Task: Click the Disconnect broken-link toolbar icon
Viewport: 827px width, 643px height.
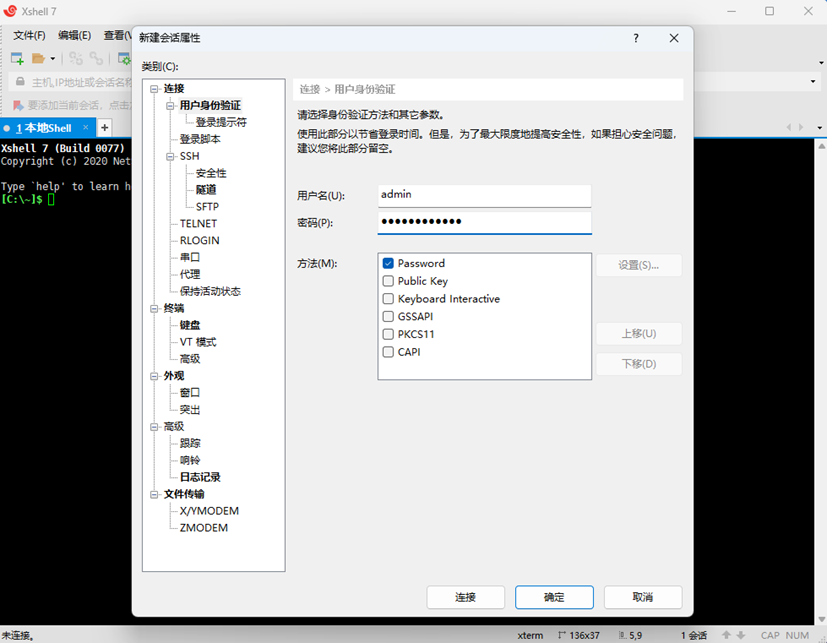Action: 76,59
